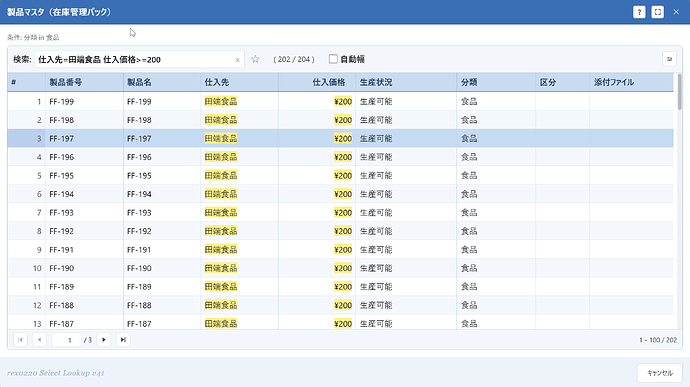Click 食品 category in the FF-190 row

coord(469,268)
